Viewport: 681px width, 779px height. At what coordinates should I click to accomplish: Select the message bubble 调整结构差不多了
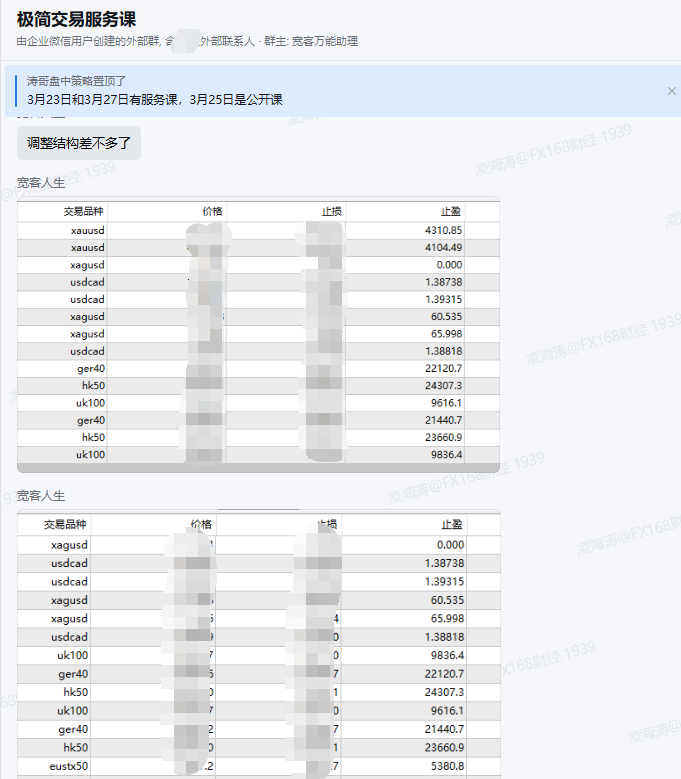click(x=79, y=143)
